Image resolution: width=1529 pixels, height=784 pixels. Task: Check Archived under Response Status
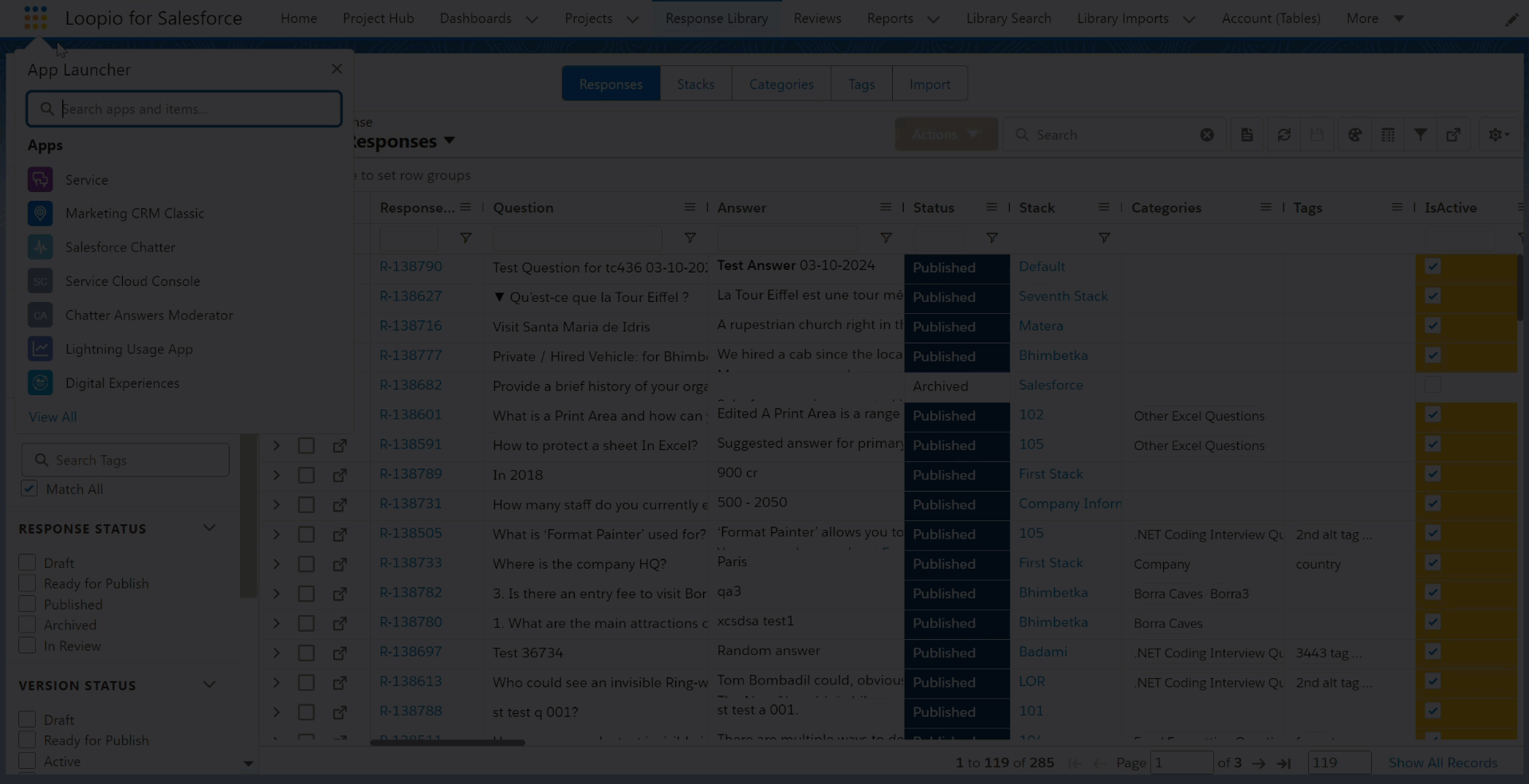click(27, 625)
